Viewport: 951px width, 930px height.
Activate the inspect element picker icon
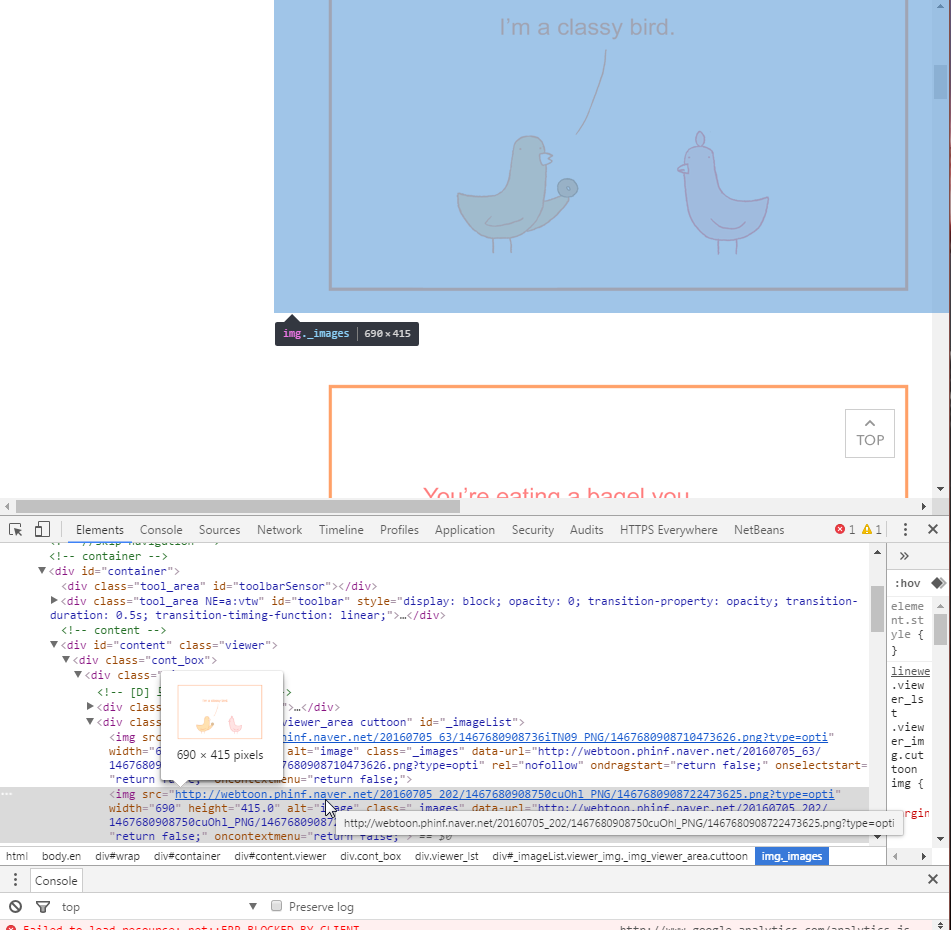[x=16, y=530]
